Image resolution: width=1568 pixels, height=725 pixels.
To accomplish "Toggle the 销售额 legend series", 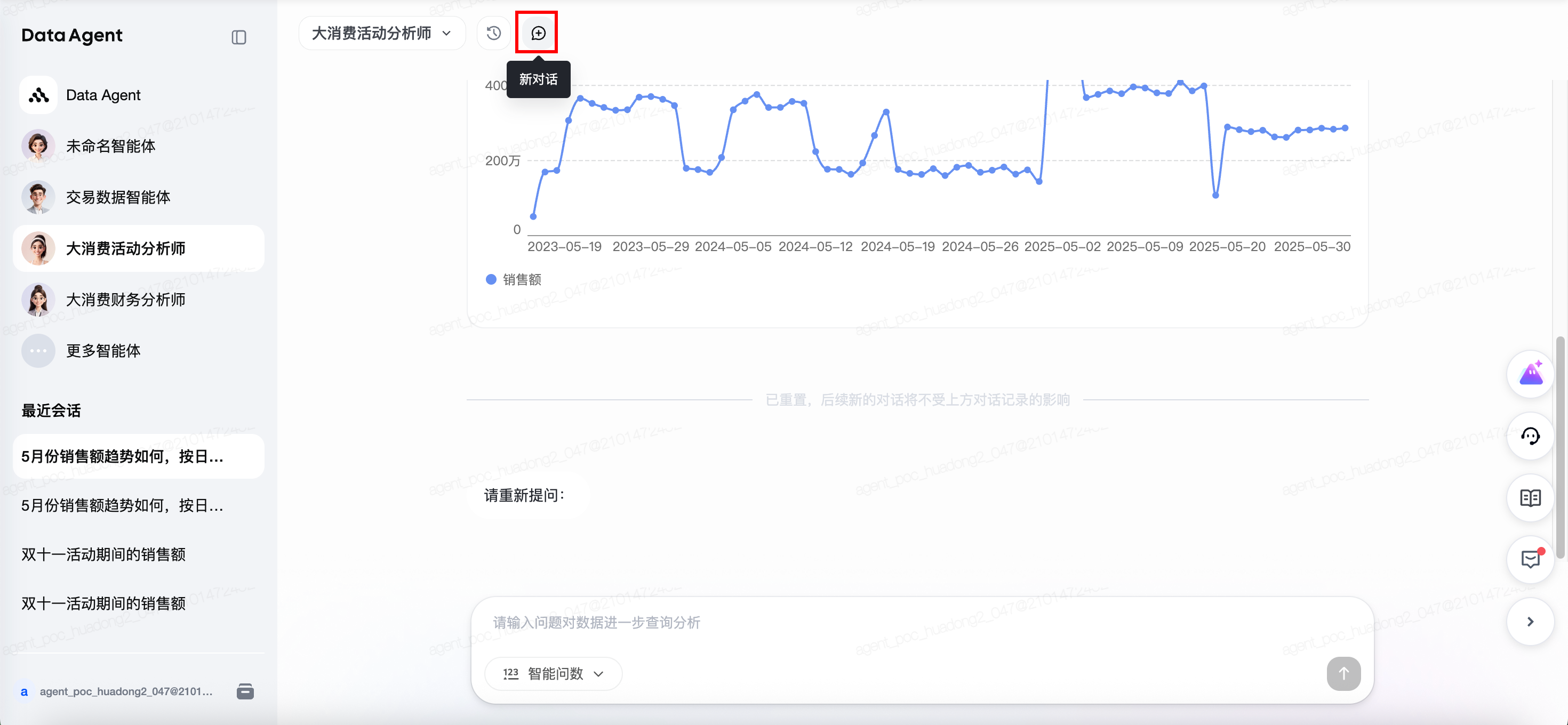I will [x=513, y=279].
